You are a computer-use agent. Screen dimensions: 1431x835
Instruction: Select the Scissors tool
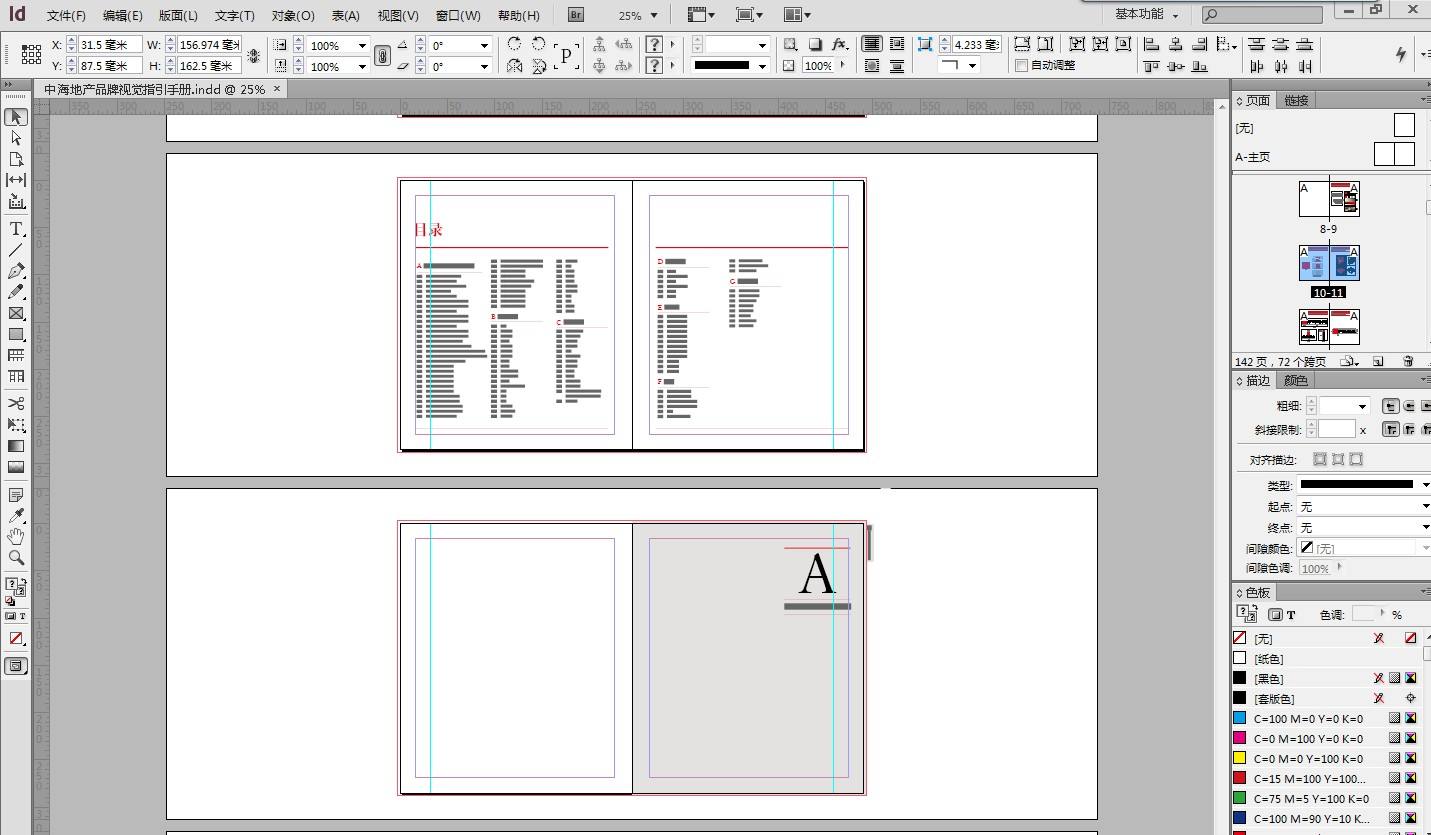pos(15,405)
